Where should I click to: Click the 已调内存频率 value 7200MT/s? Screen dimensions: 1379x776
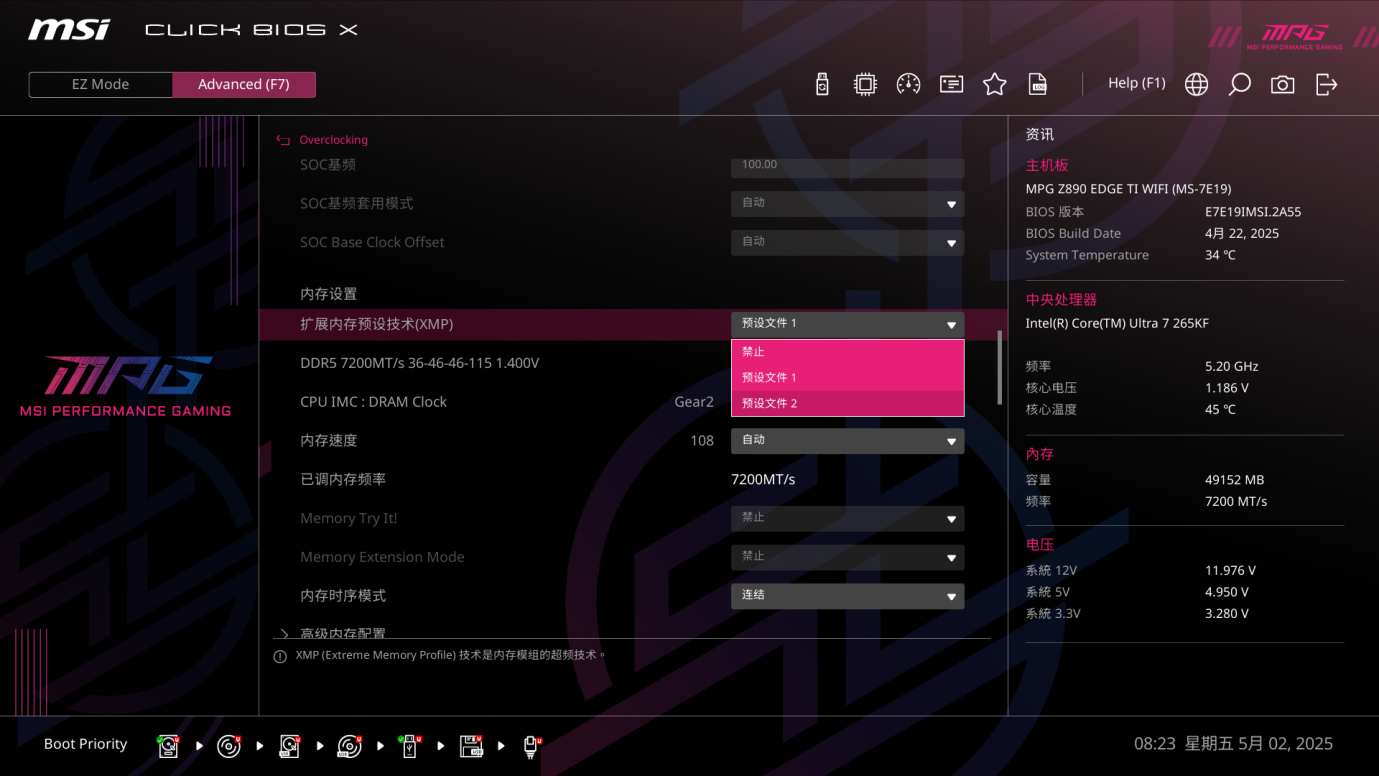[x=763, y=480]
